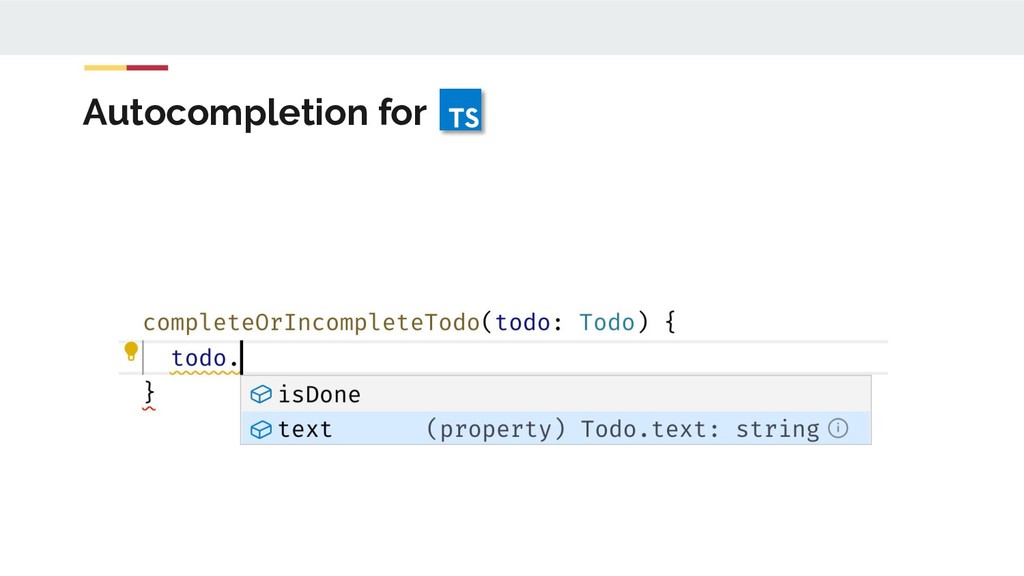Click the Todo type annotation

click(x=607, y=323)
